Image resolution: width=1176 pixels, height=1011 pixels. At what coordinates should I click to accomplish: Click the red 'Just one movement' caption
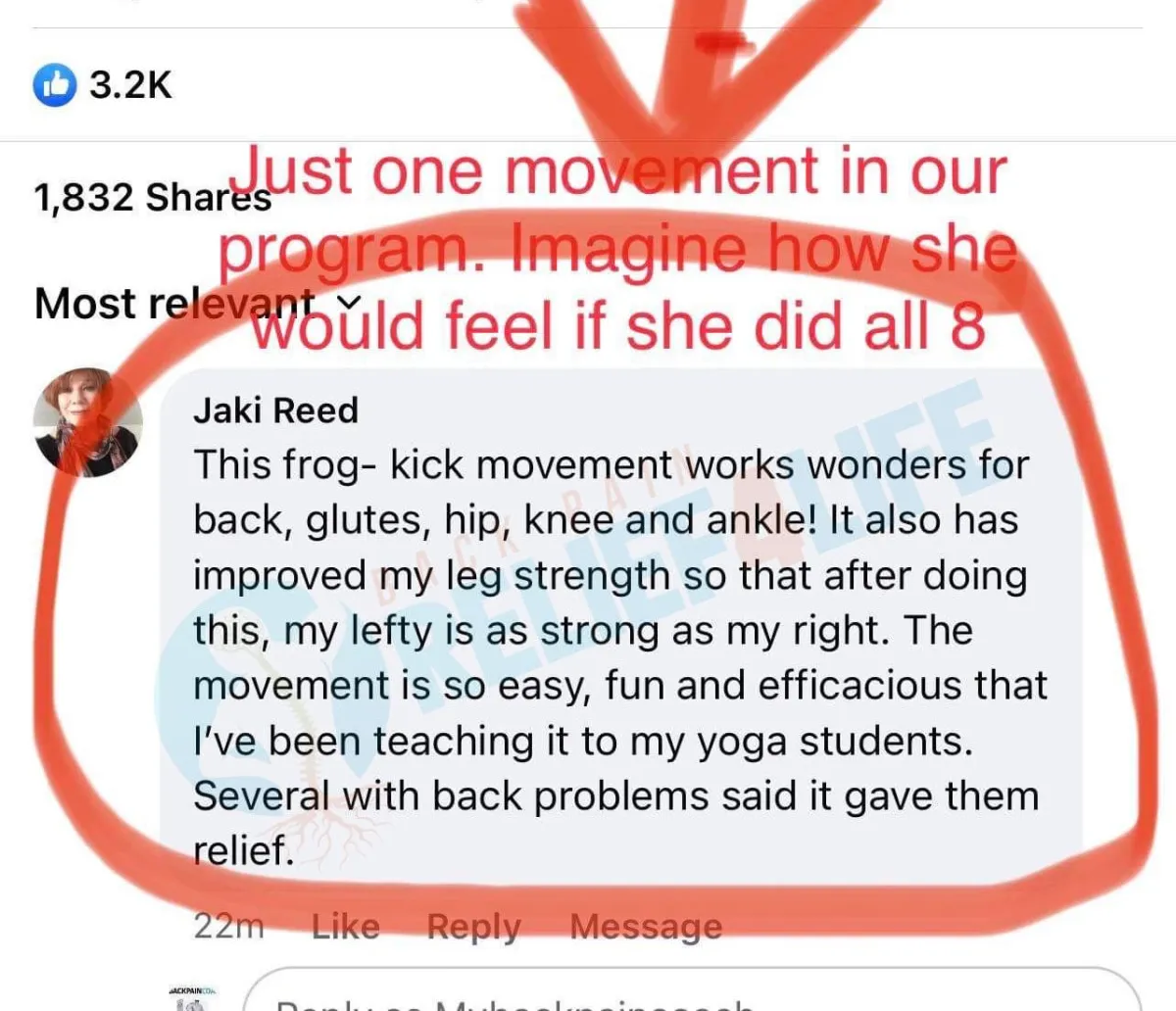pos(615,249)
